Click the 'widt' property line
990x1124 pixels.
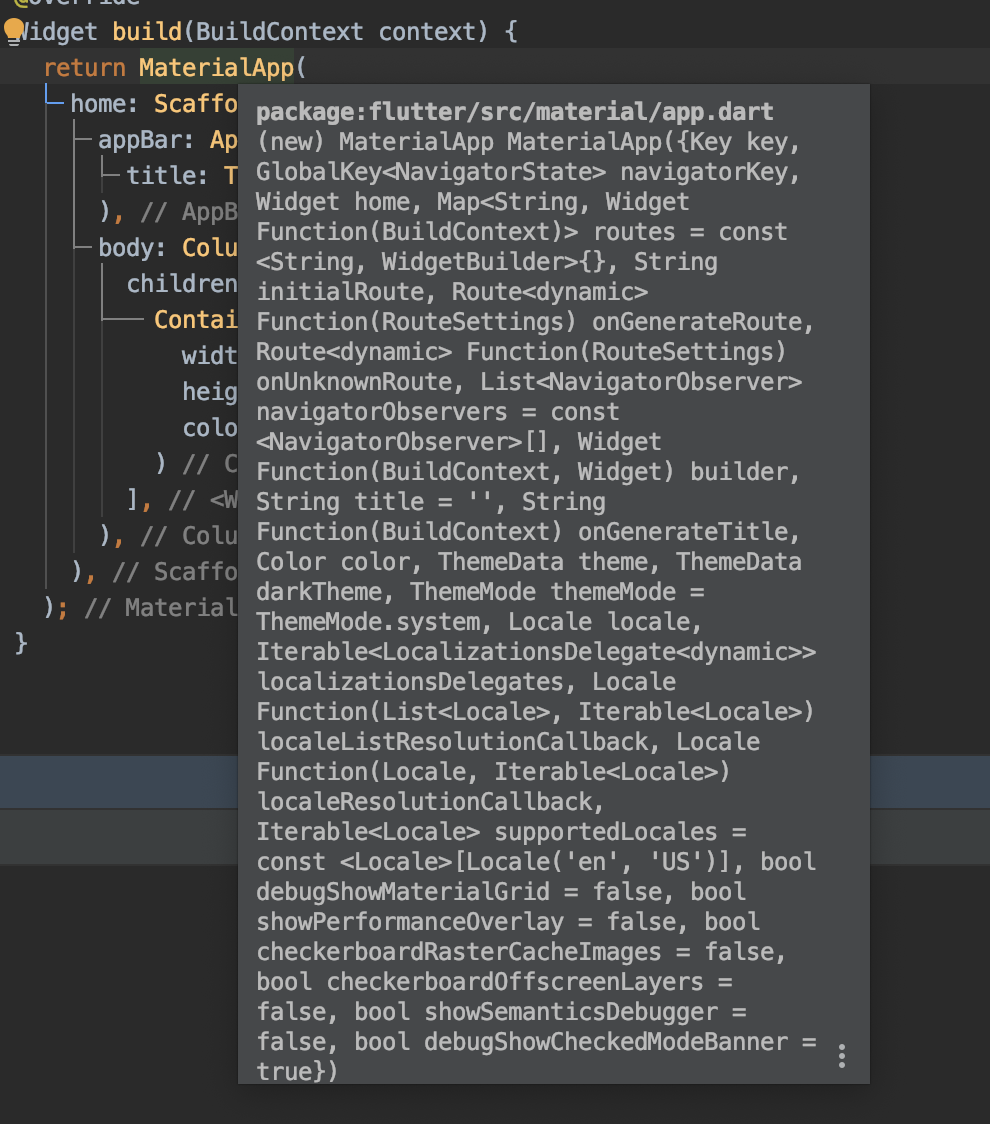[x=209, y=356]
